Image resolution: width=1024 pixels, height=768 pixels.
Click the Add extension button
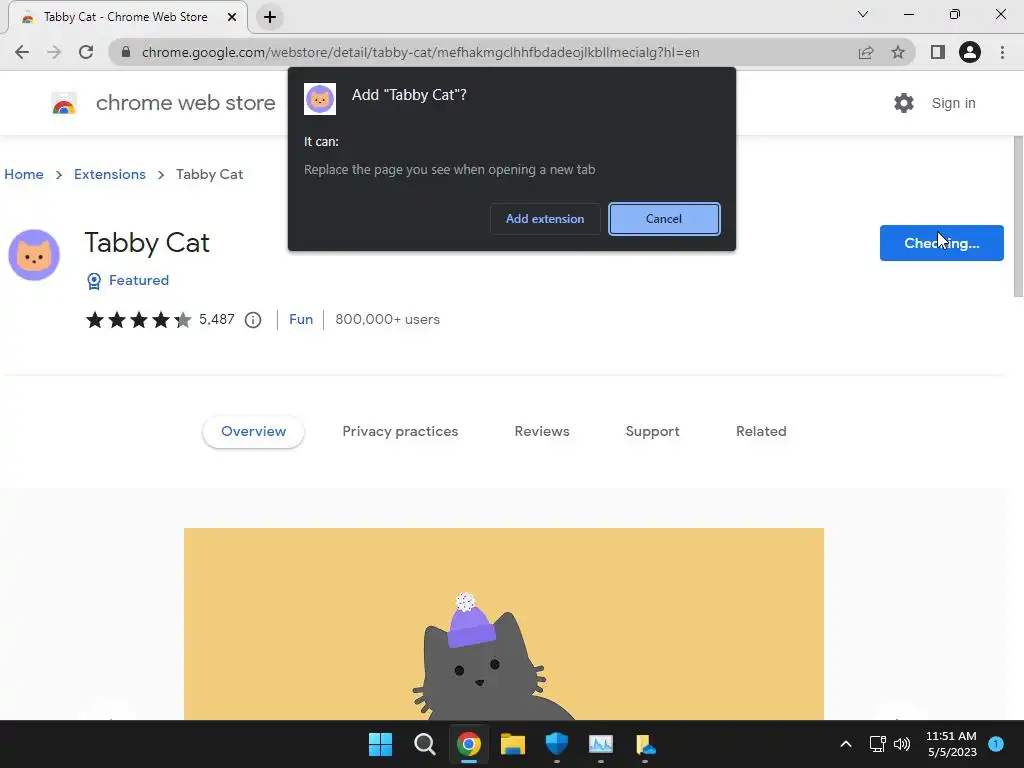pyautogui.click(x=545, y=219)
